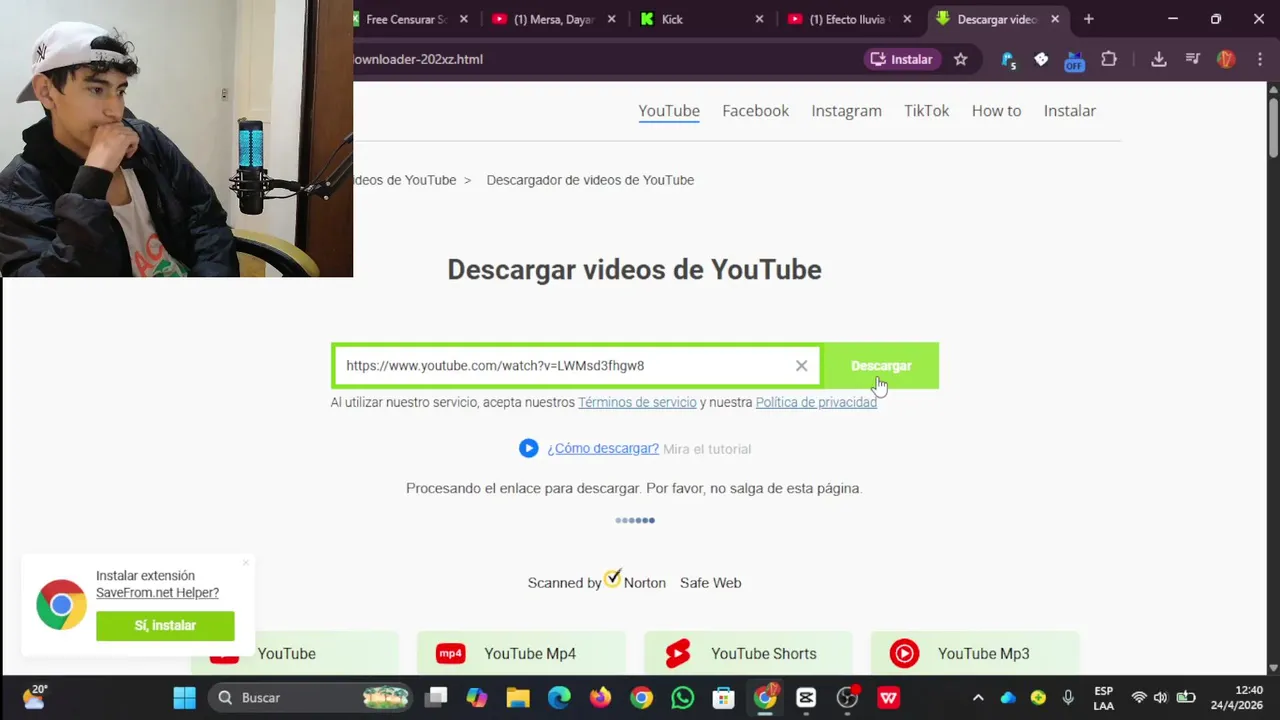Click the blue extension icon with 5 badge
This screenshot has width=1280, height=720.
(x=1008, y=60)
